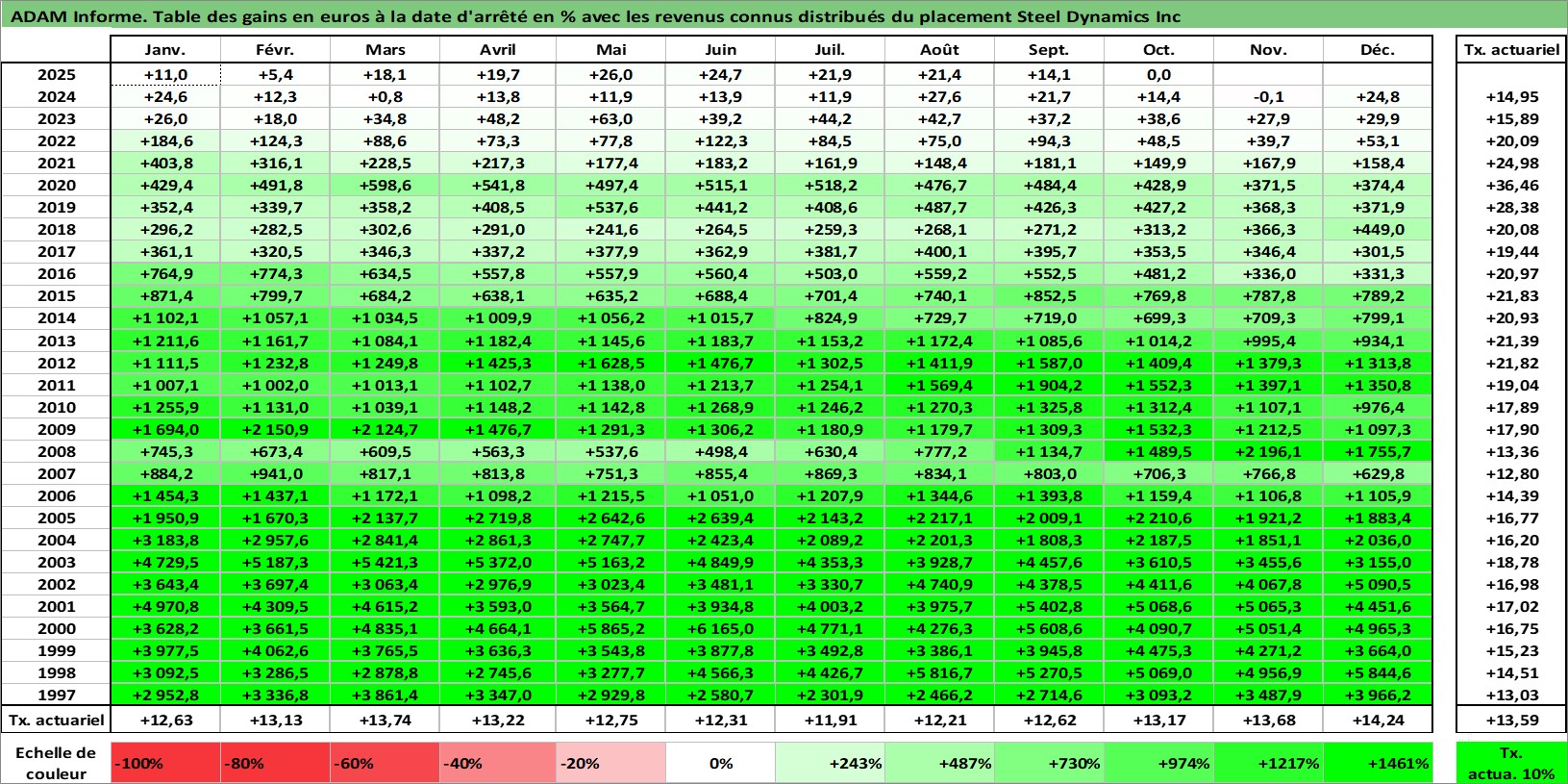Click the +3 966,2 cell in 1997

(x=1378, y=695)
